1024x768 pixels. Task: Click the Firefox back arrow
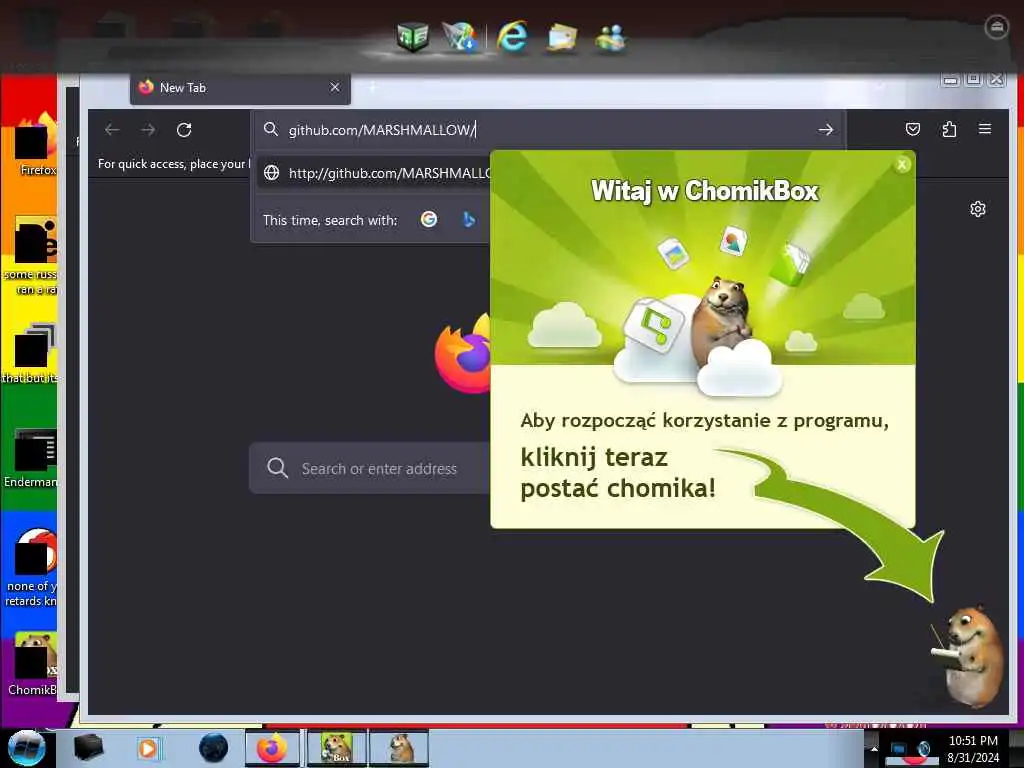coord(112,130)
